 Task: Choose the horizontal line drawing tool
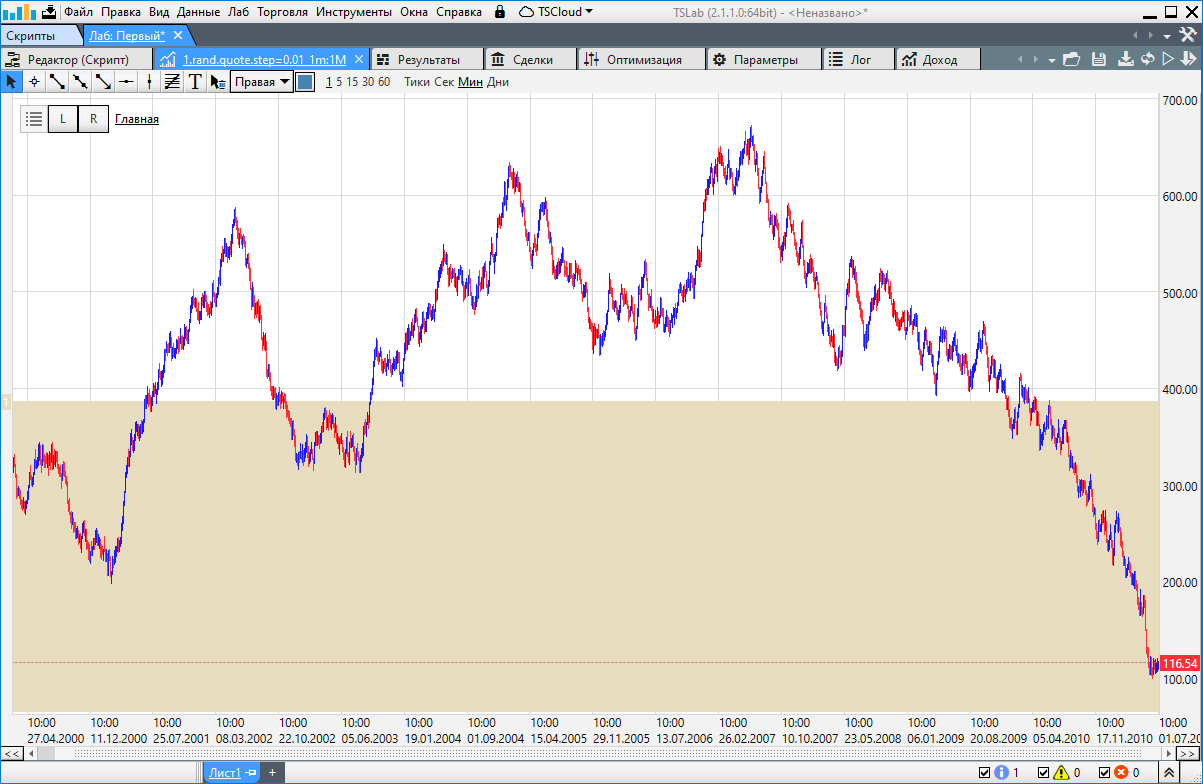tap(126, 82)
